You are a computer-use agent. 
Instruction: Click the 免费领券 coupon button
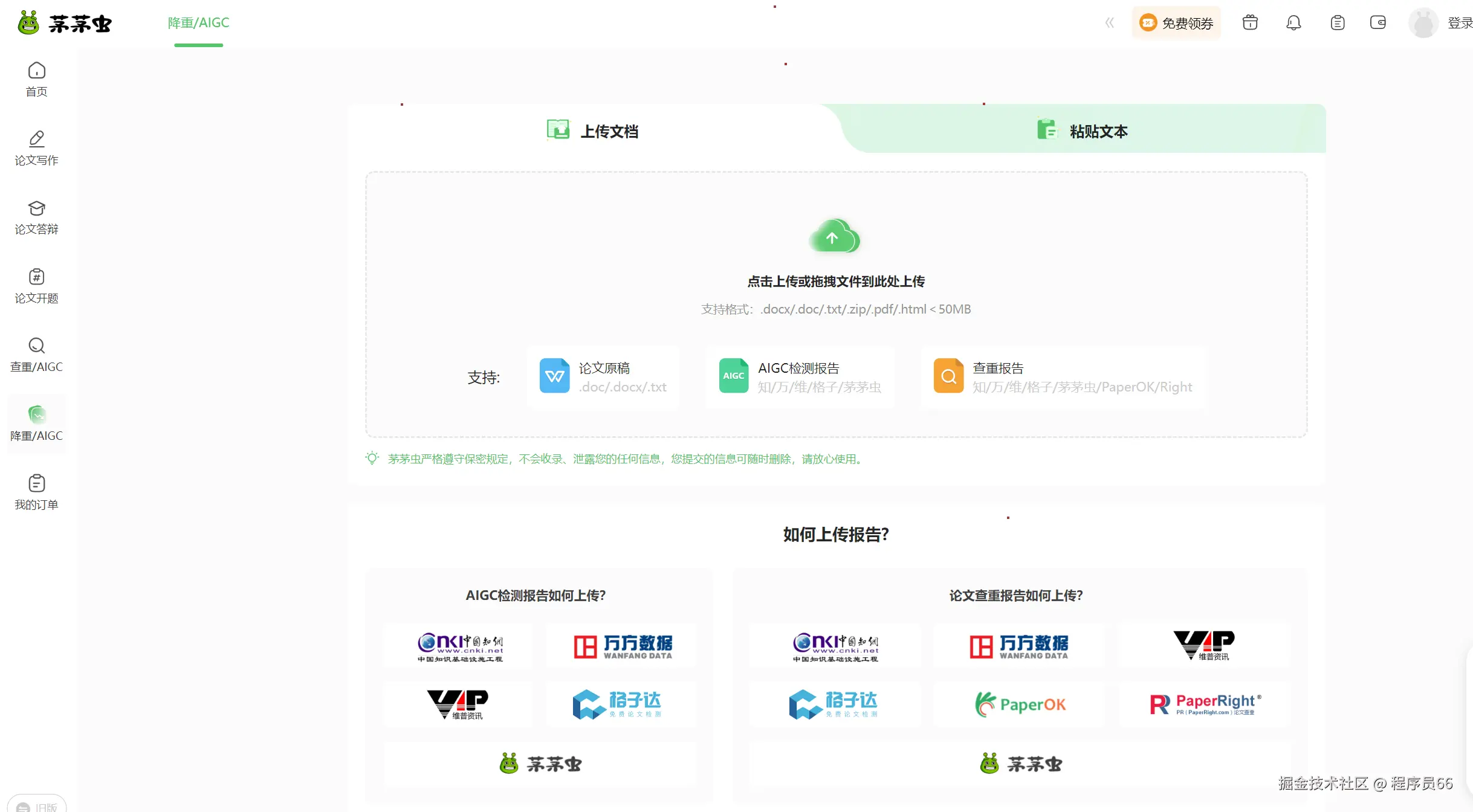(1176, 23)
